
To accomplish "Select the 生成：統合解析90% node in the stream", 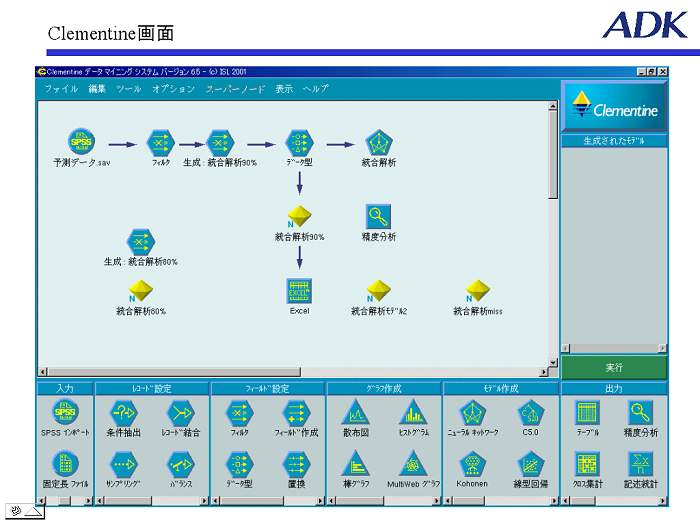I will click(x=220, y=143).
